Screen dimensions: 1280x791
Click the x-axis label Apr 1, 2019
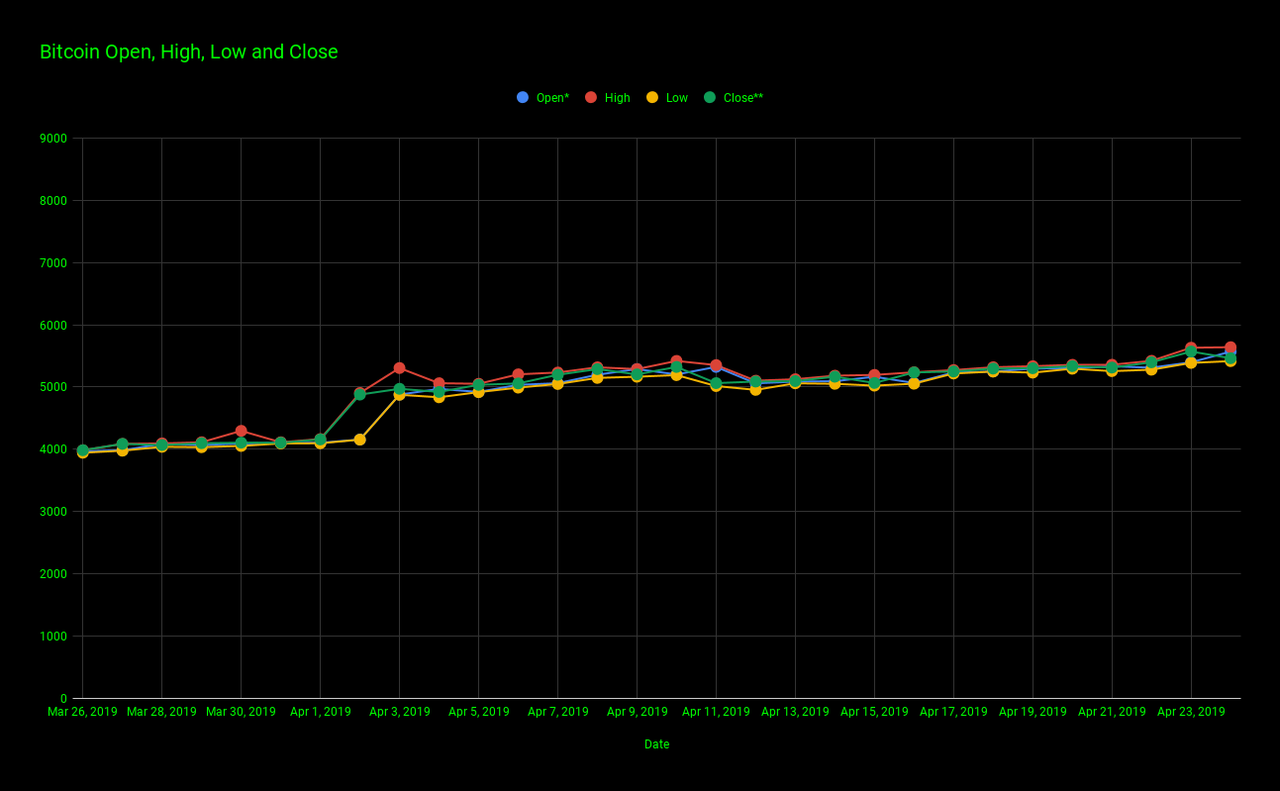point(320,712)
